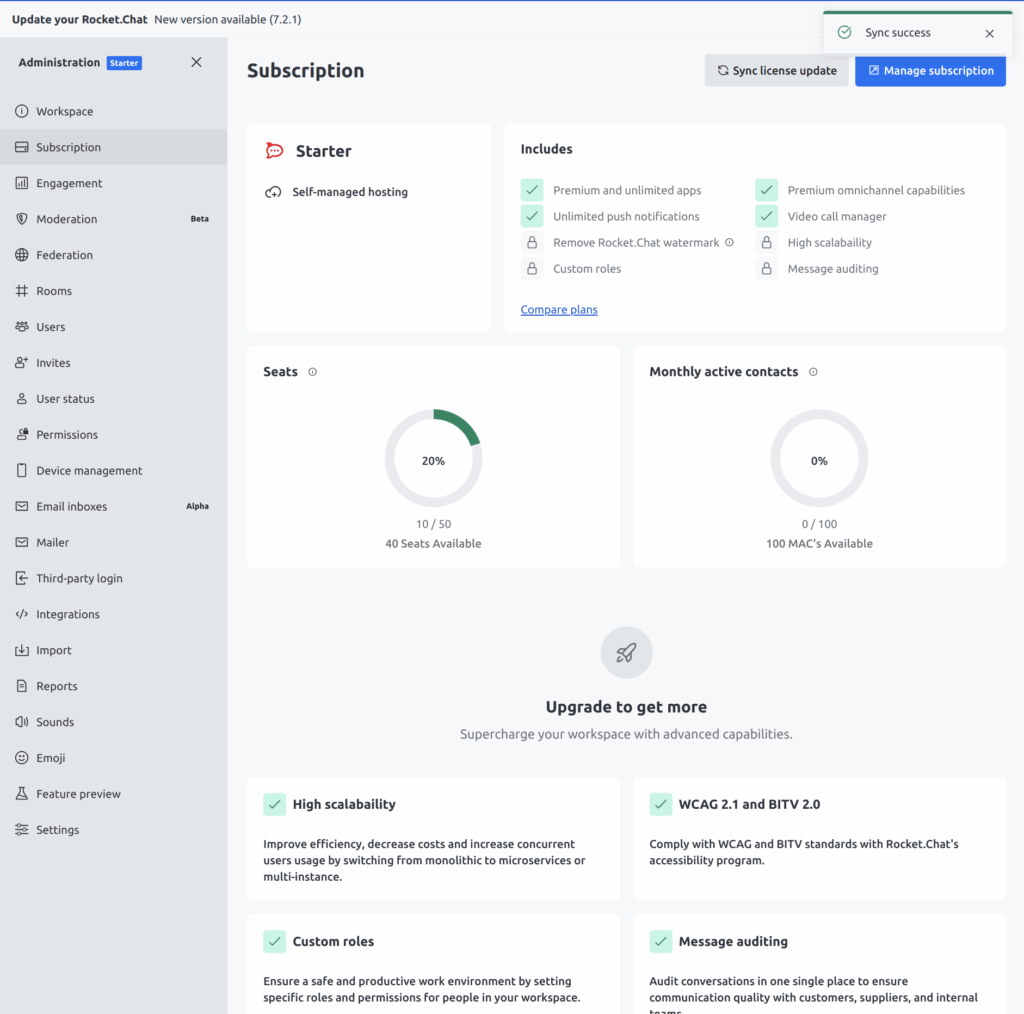
Task: Click checkmark on Message auditing upgrade card
Action: (x=660, y=941)
